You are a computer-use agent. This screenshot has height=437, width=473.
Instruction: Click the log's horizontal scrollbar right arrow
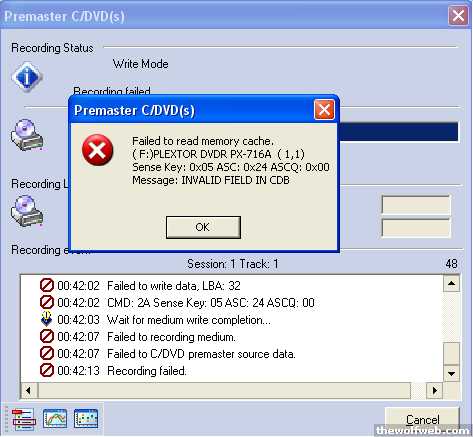pos(434,390)
